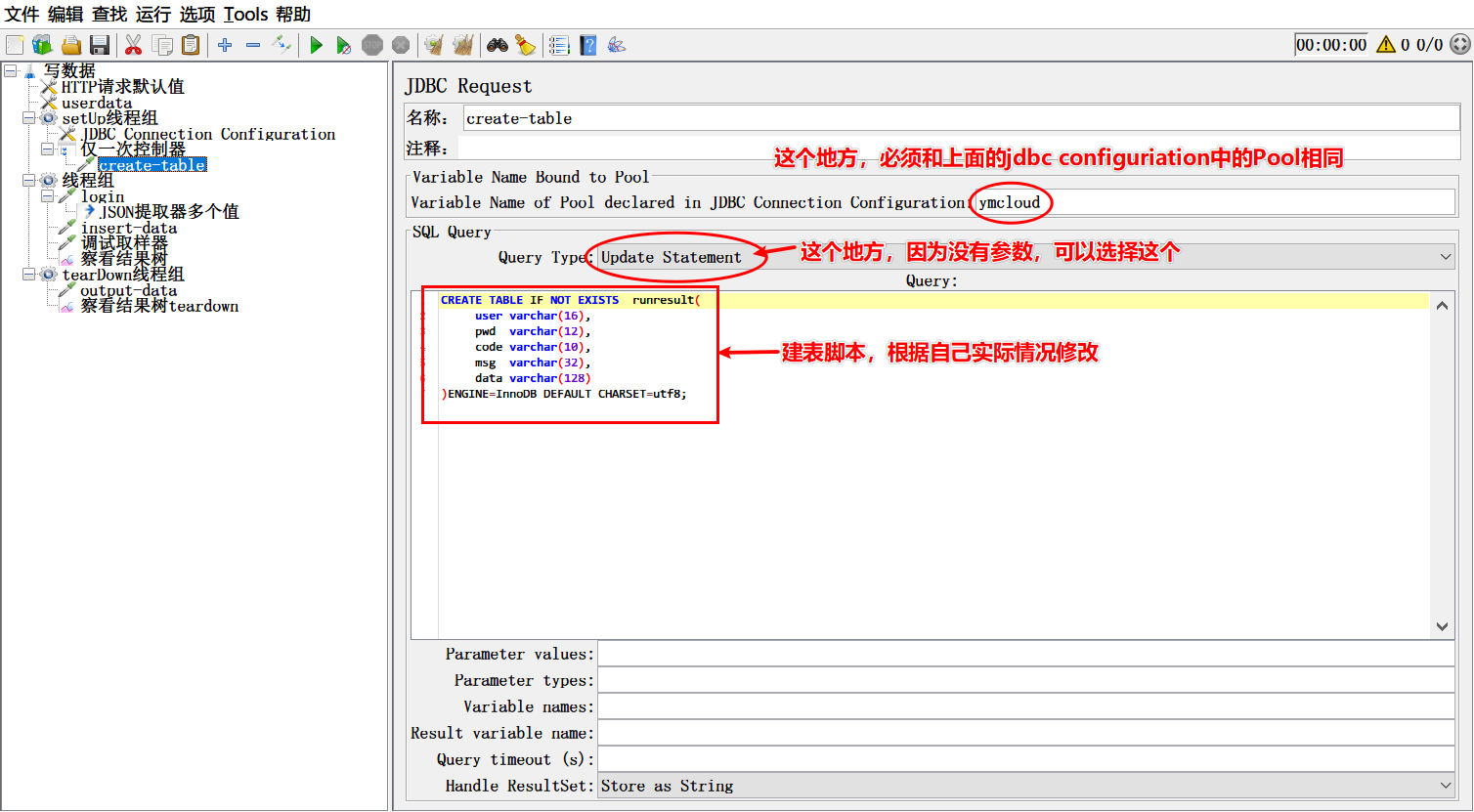Screen dimensions: 1474x812
Task: Open the Tools menu
Action: [245, 15]
